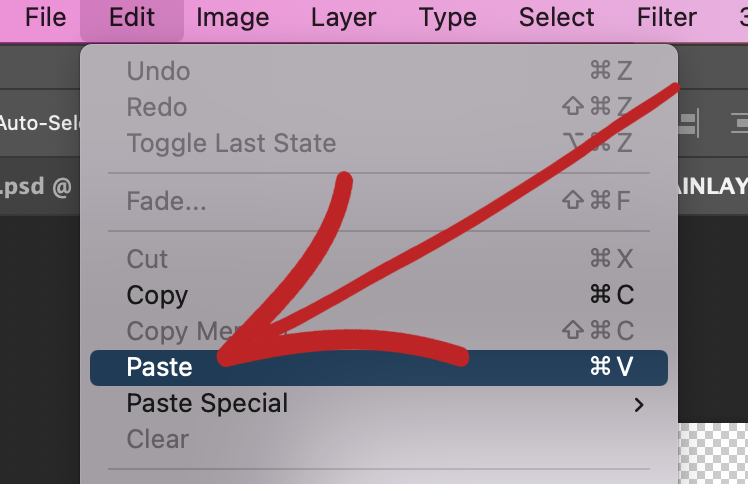
Task: Open the Select menu
Action: (556, 18)
